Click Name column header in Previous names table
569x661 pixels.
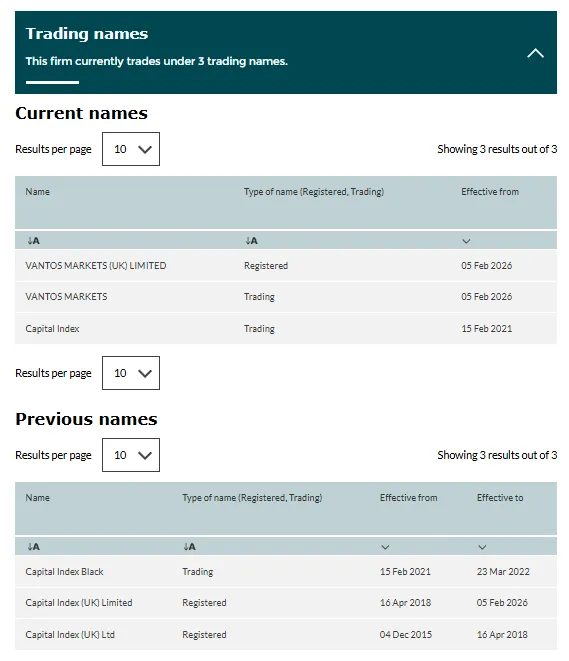[x=38, y=498]
